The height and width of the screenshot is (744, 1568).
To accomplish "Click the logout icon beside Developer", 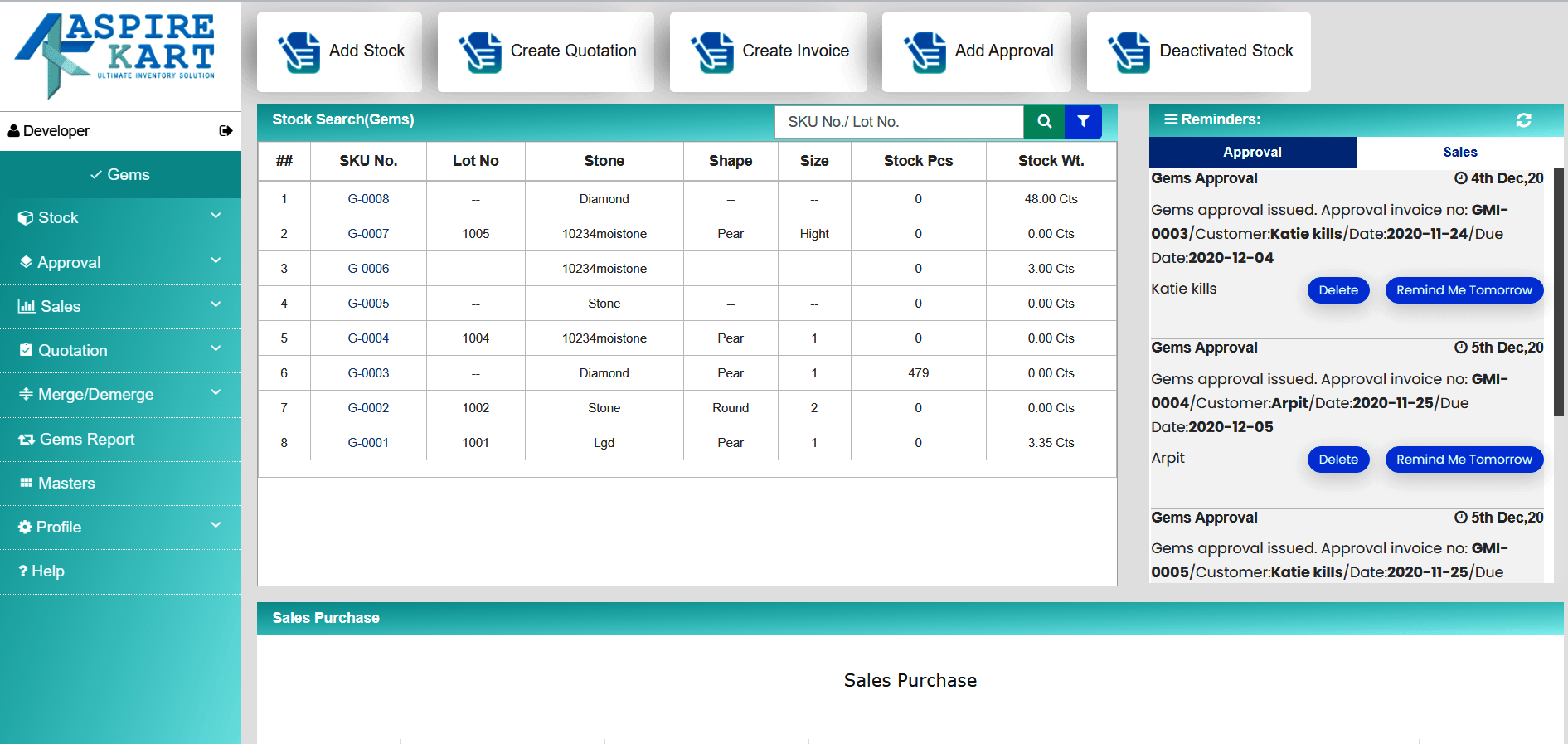I will (x=226, y=131).
